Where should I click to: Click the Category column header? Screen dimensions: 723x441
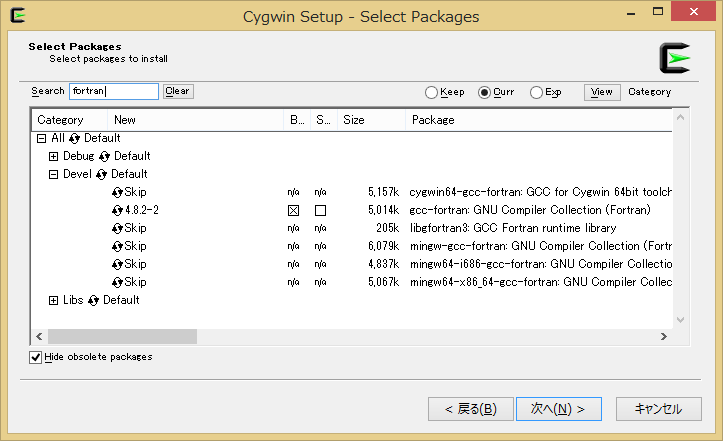point(70,120)
